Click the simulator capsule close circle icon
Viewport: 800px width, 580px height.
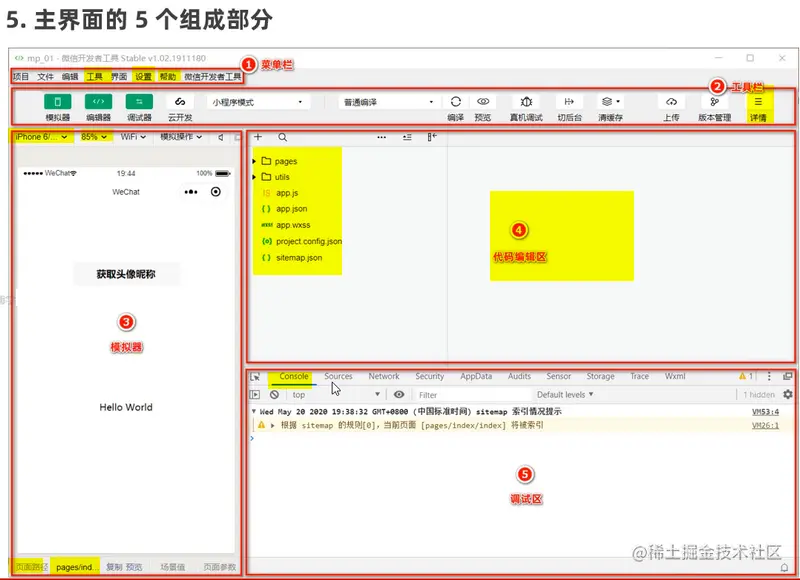[216, 192]
